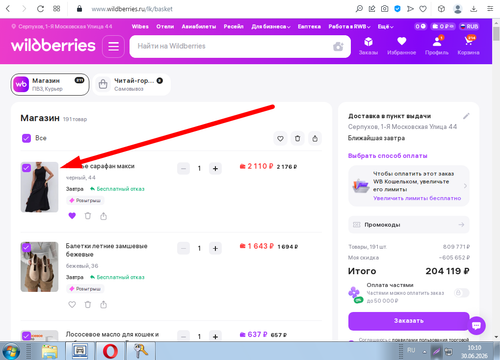Open keys application in taskbar
Screen dimensions: 500x360
(x=140, y=351)
